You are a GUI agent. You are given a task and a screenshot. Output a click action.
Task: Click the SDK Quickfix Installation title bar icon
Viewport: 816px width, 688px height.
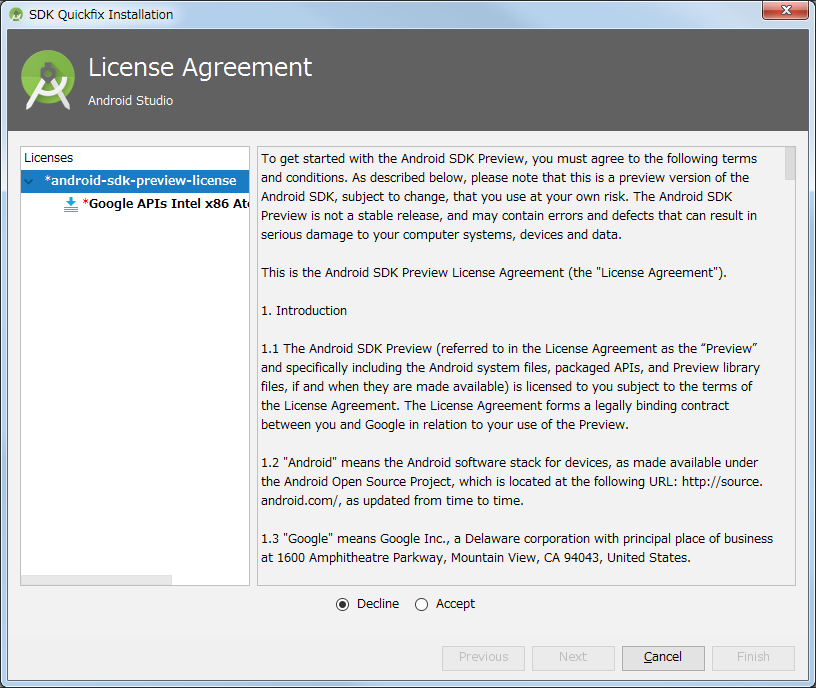(16, 15)
